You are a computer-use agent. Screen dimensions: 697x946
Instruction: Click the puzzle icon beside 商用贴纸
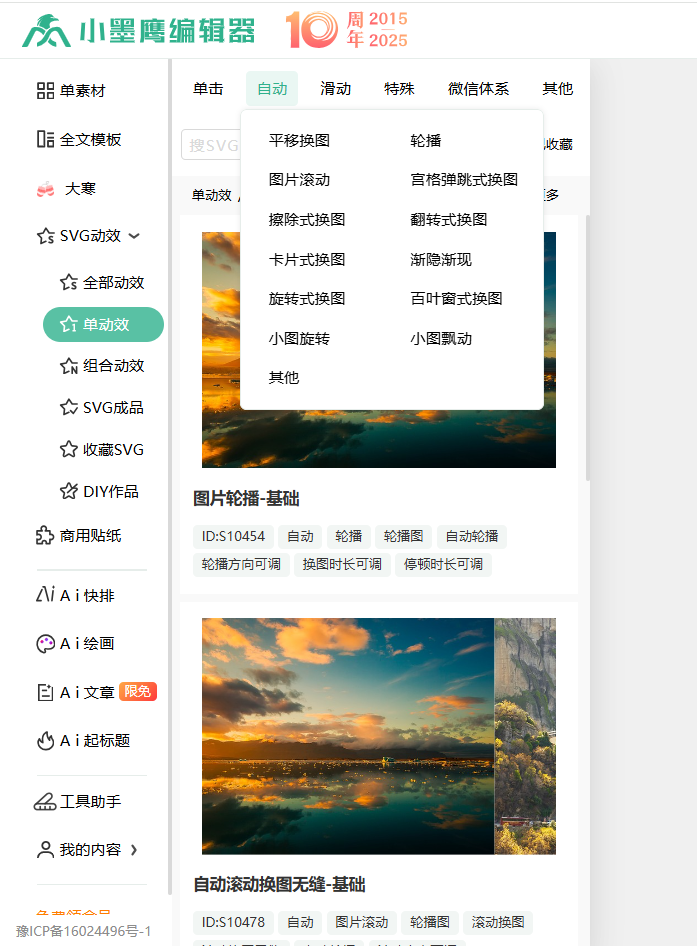point(45,535)
